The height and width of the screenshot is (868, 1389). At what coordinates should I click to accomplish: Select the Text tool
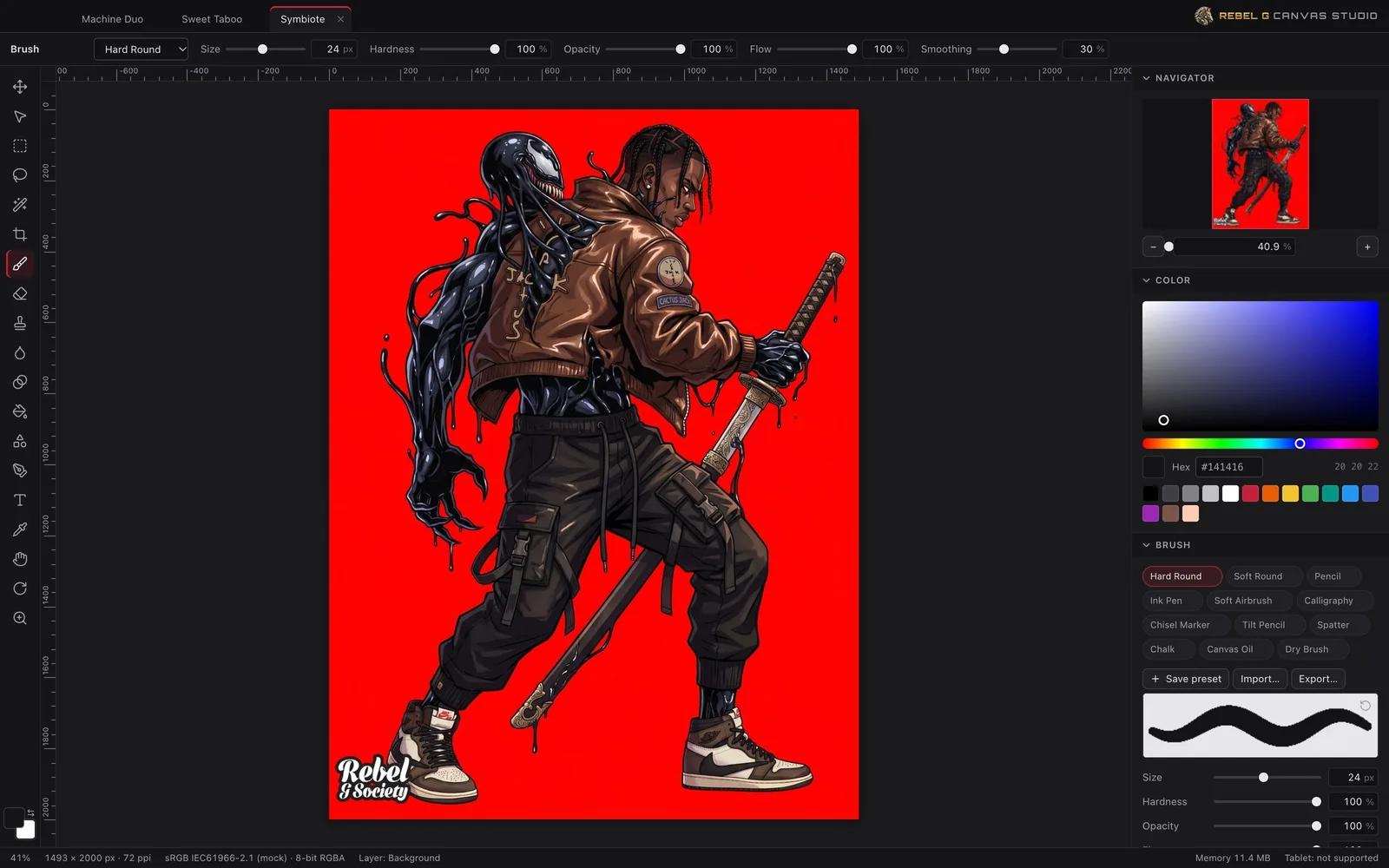[x=20, y=500]
